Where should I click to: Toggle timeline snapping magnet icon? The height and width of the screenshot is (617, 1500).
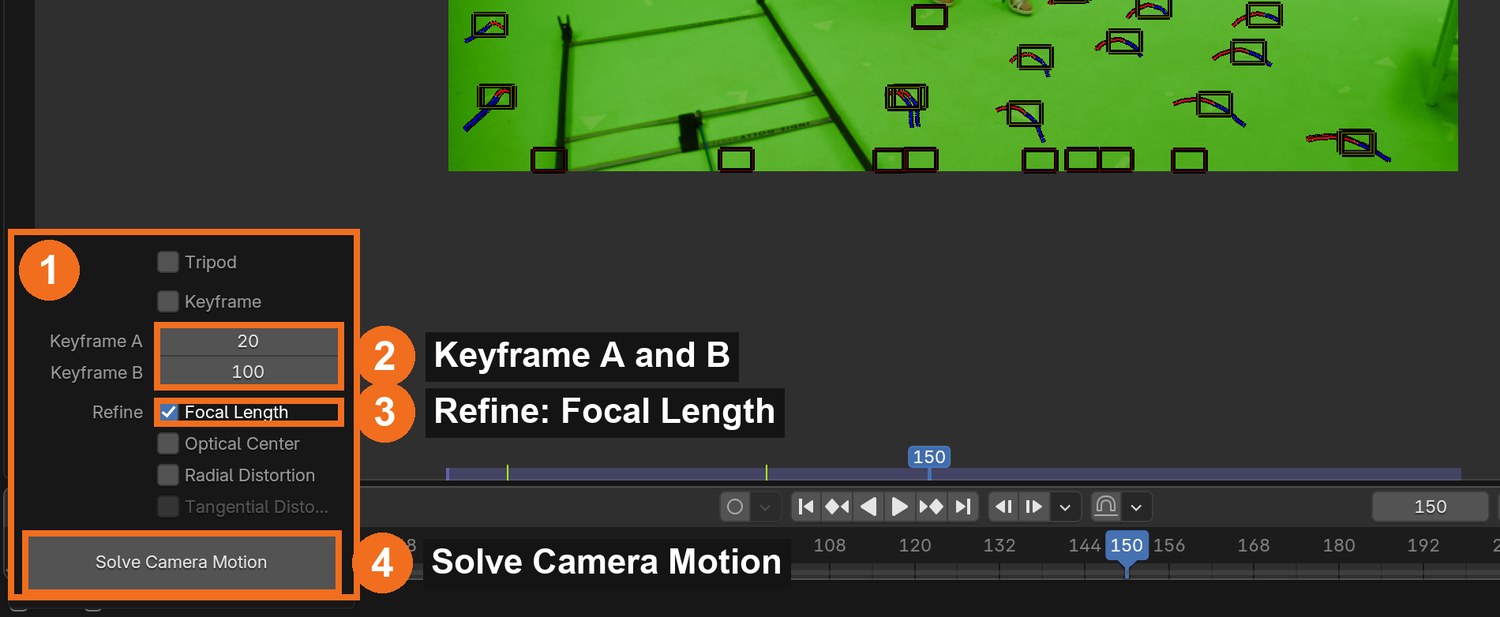[1105, 507]
